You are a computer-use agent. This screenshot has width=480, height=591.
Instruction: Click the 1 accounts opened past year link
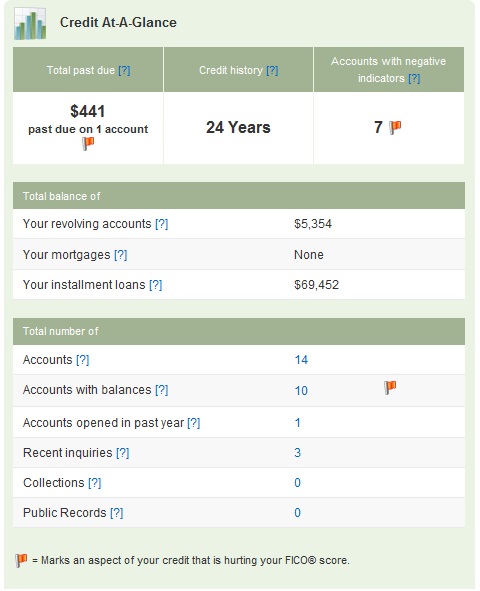[298, 423]
